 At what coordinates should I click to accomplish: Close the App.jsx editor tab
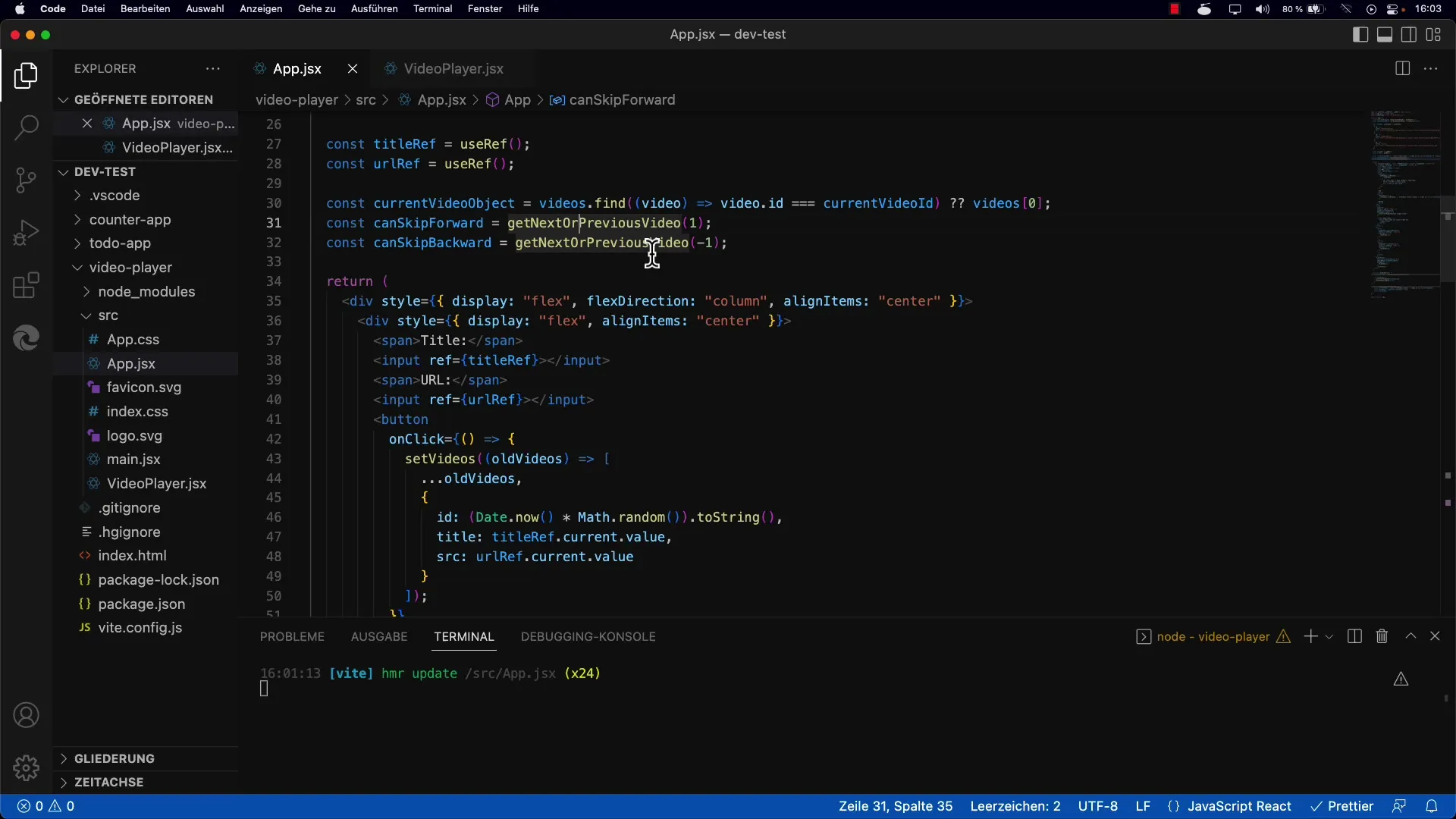tap(353, 68)
